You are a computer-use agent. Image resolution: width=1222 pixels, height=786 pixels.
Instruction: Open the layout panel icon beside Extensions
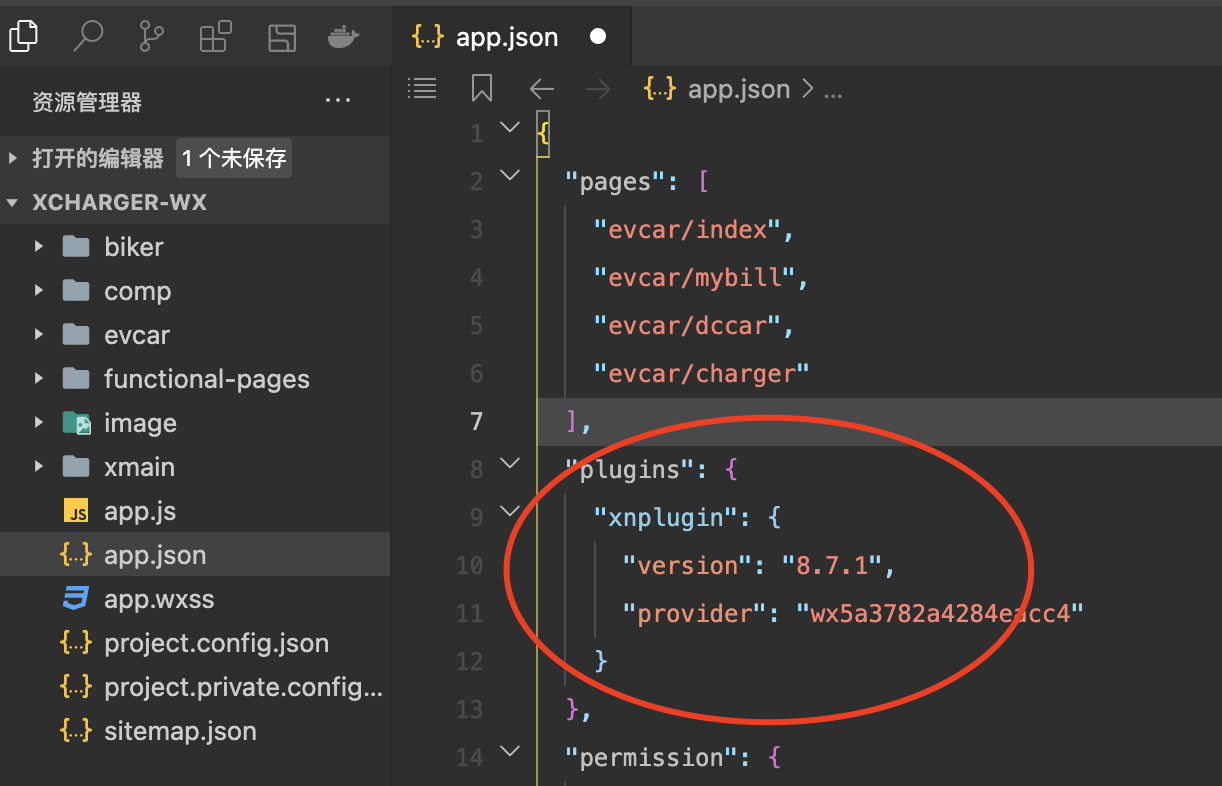[282, 38]
